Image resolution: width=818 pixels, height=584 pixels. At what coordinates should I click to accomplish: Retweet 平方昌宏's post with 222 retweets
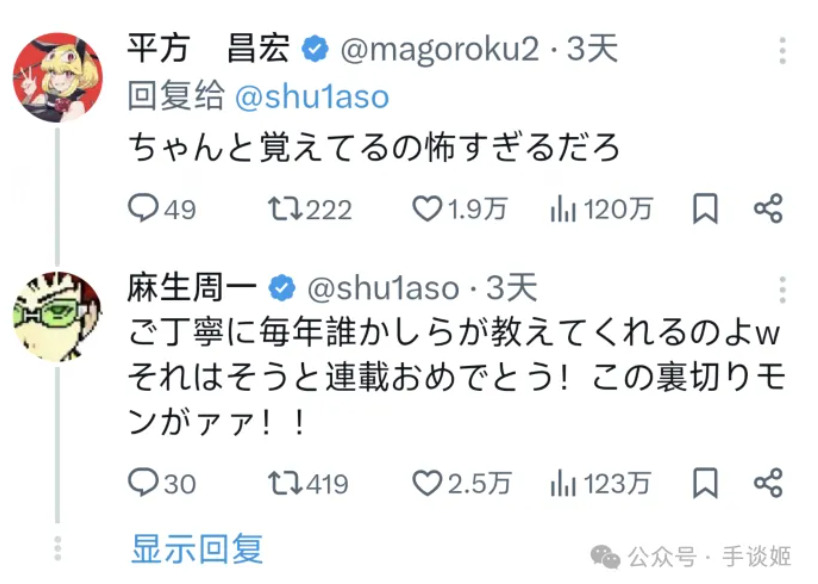287,208
